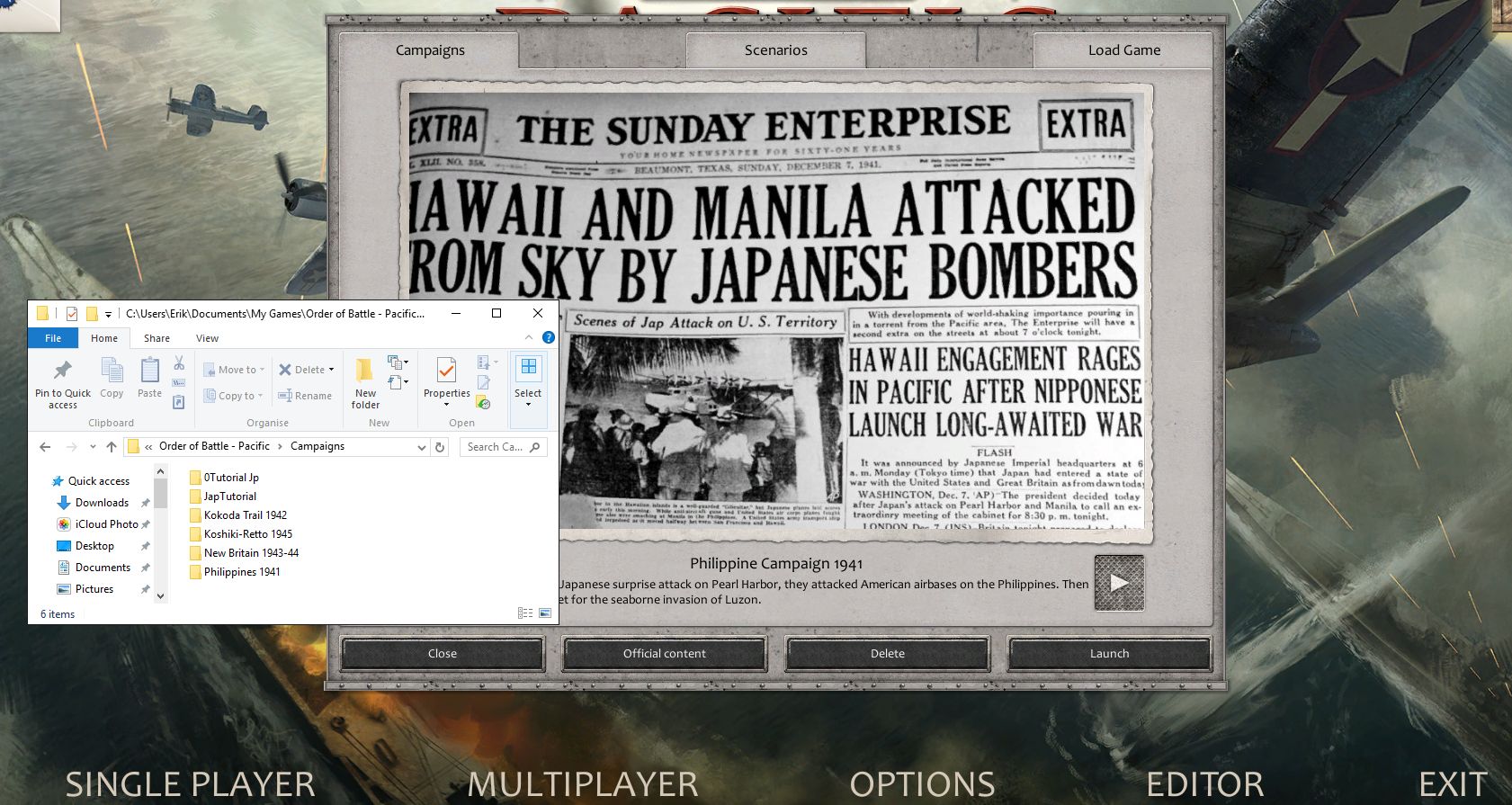This screenshot has height=805, width=1512.
Task: Switch to the View ribbon tab
Action: (x=207, y=338)
